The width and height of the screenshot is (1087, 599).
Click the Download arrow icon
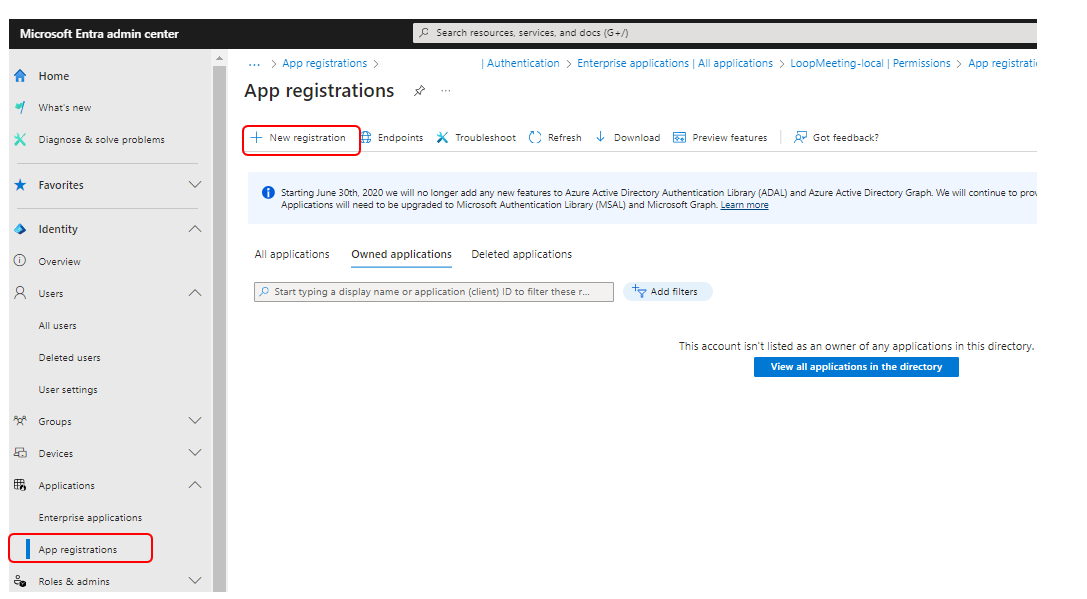(600, 137)
